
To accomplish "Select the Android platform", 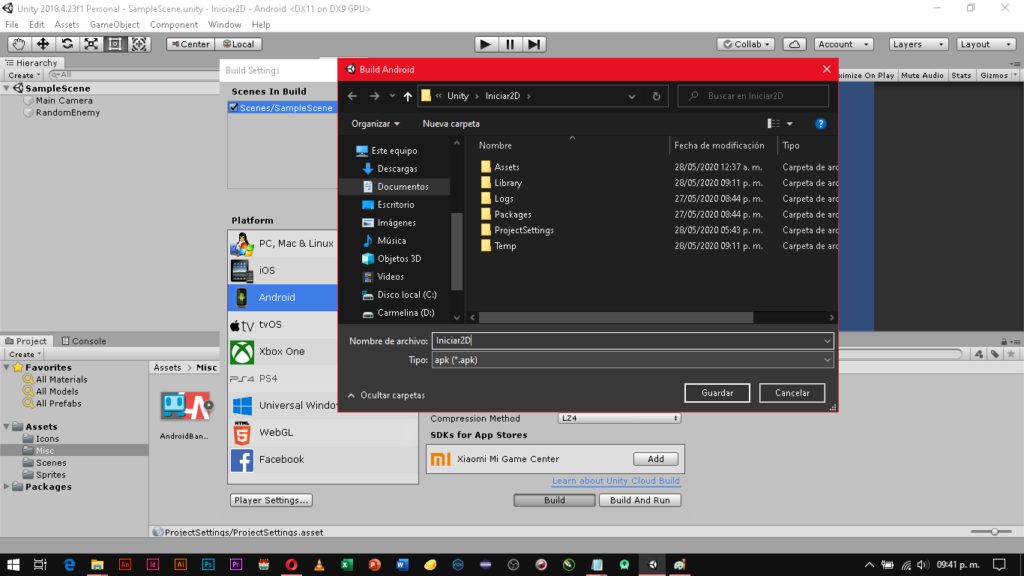I will [283, 297].
